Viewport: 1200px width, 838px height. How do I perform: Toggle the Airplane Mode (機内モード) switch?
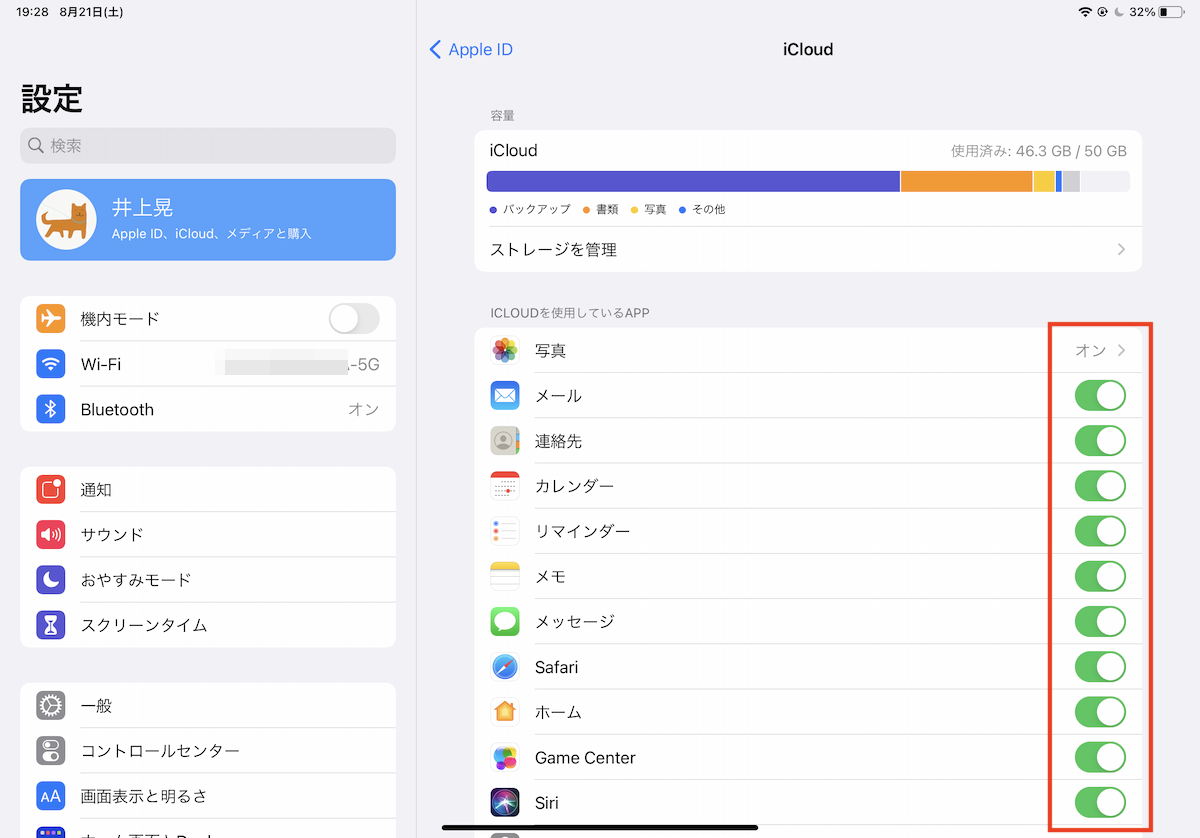point(354,319)
